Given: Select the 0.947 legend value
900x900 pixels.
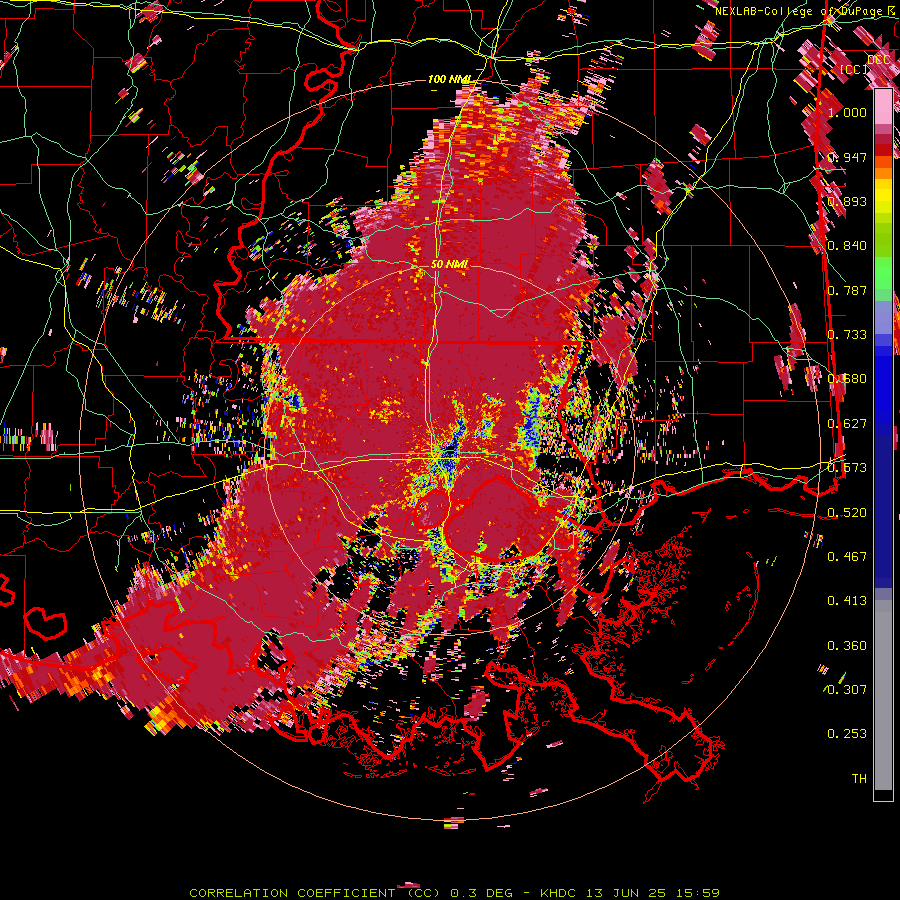Looking at the screenshot, I should point(847,157).
